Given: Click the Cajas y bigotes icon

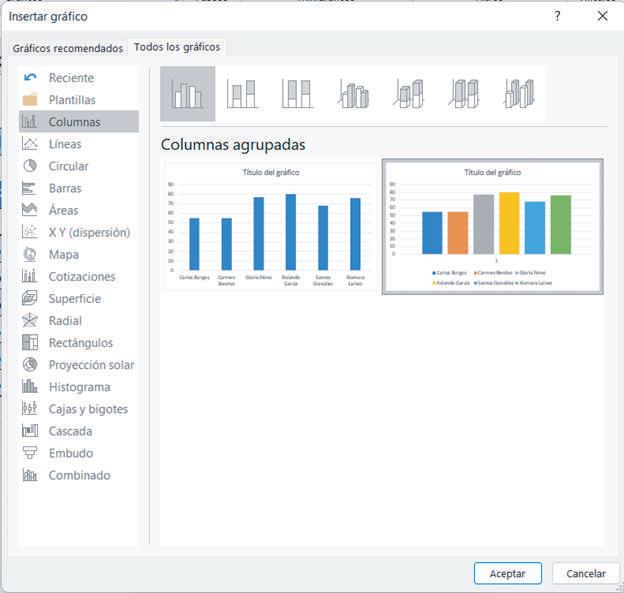Looking at the screenshot, I should click(30, 408).
